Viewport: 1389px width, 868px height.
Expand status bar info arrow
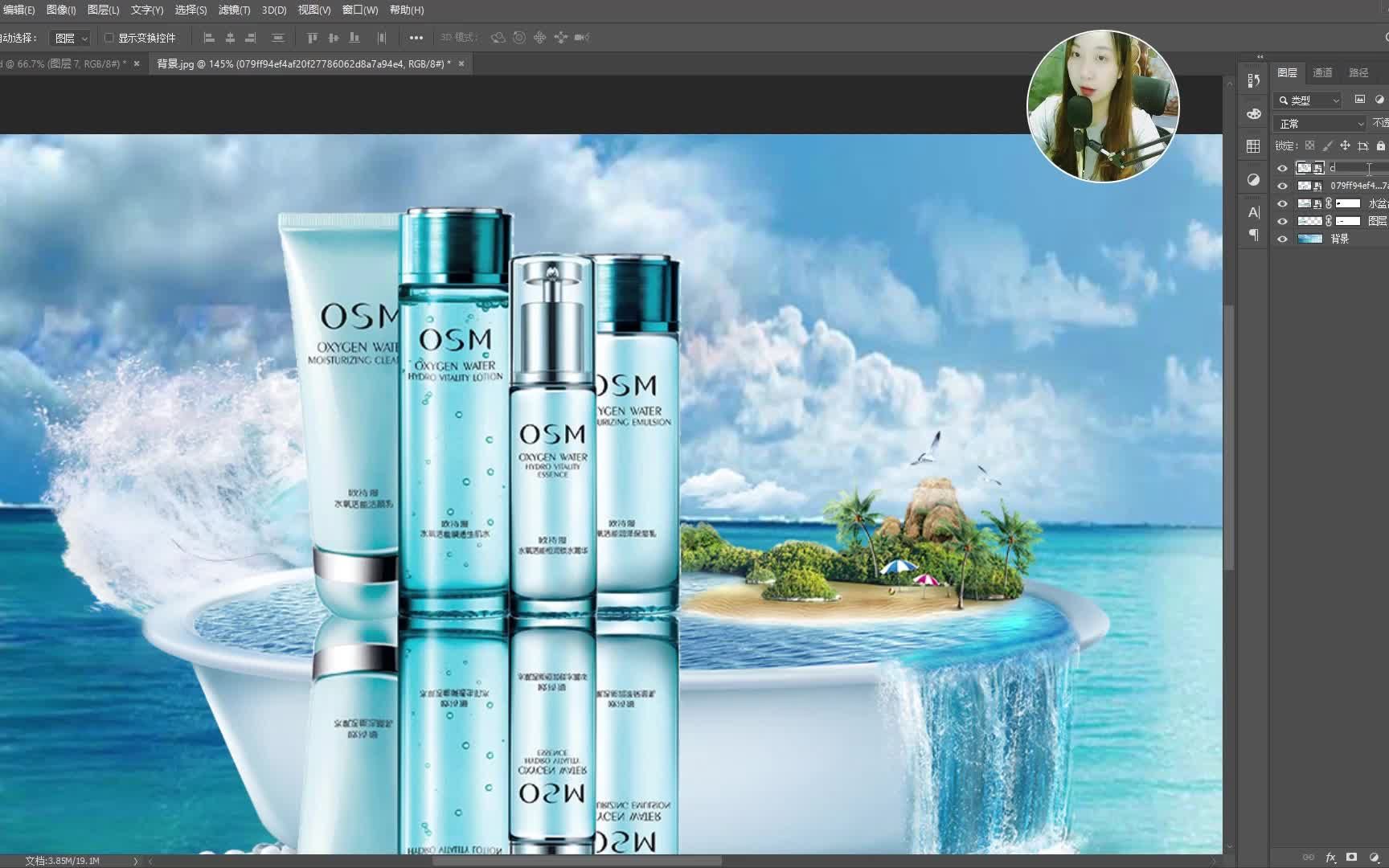click(x=135, y=861)
